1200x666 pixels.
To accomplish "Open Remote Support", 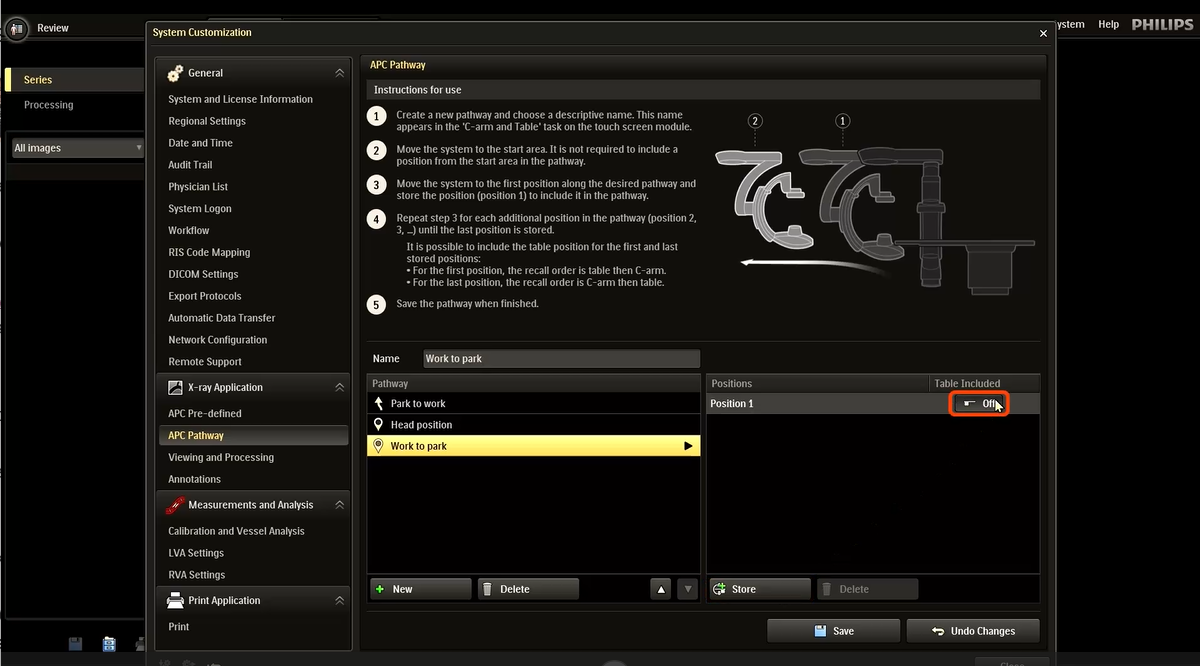I will pos(205,362).
